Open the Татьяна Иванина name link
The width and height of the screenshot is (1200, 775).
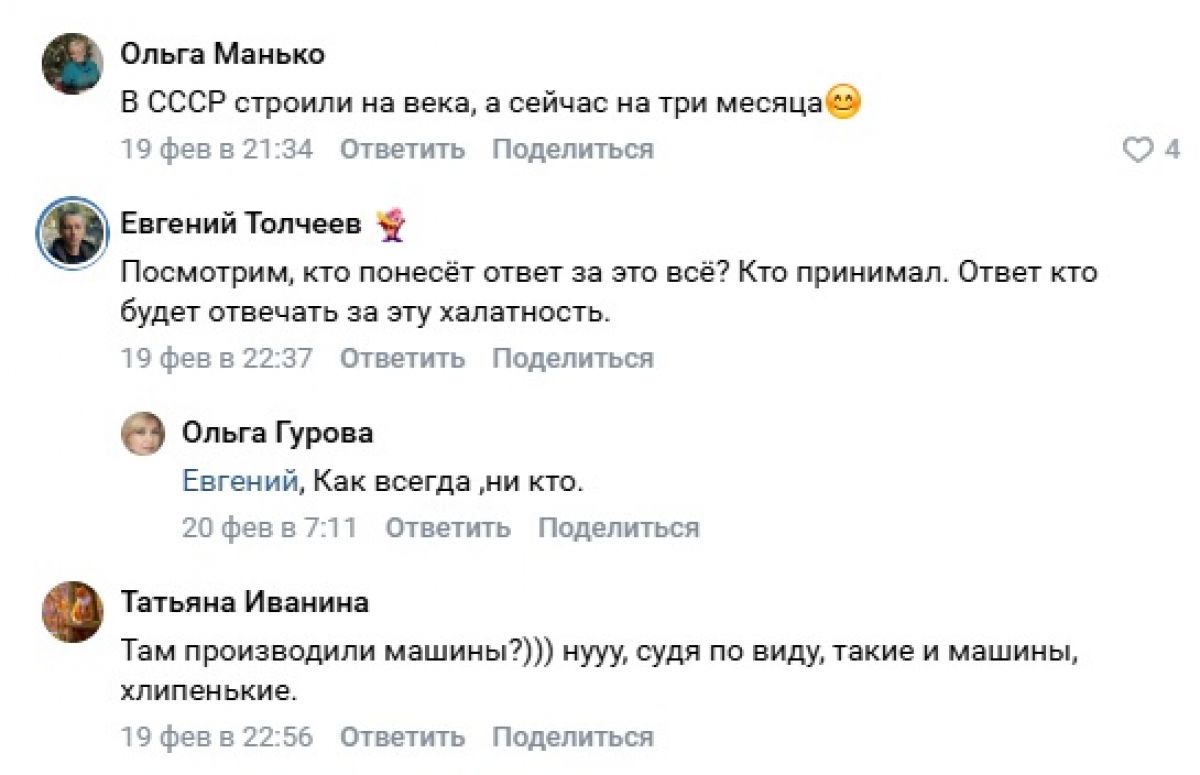coord(244,602)
